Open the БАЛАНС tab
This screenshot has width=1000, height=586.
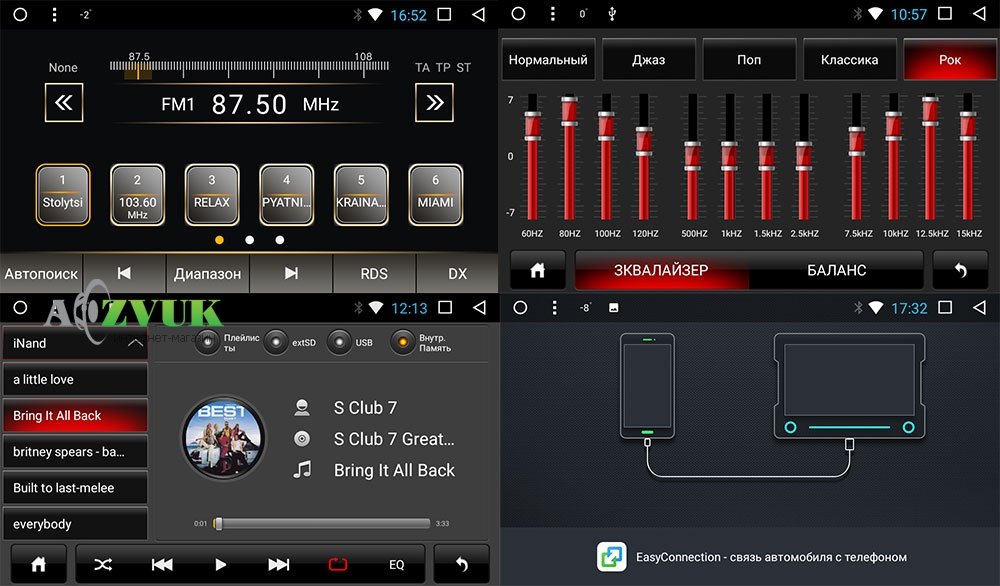[x=836, y=270]
